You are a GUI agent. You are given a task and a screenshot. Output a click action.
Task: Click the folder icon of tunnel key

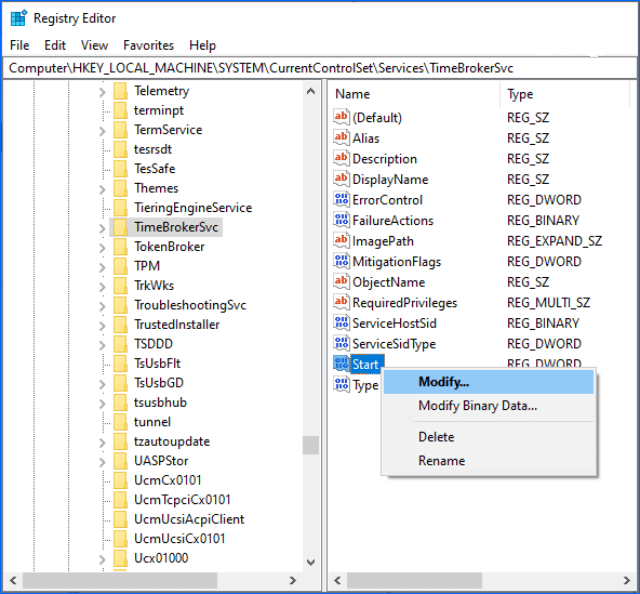120,422
